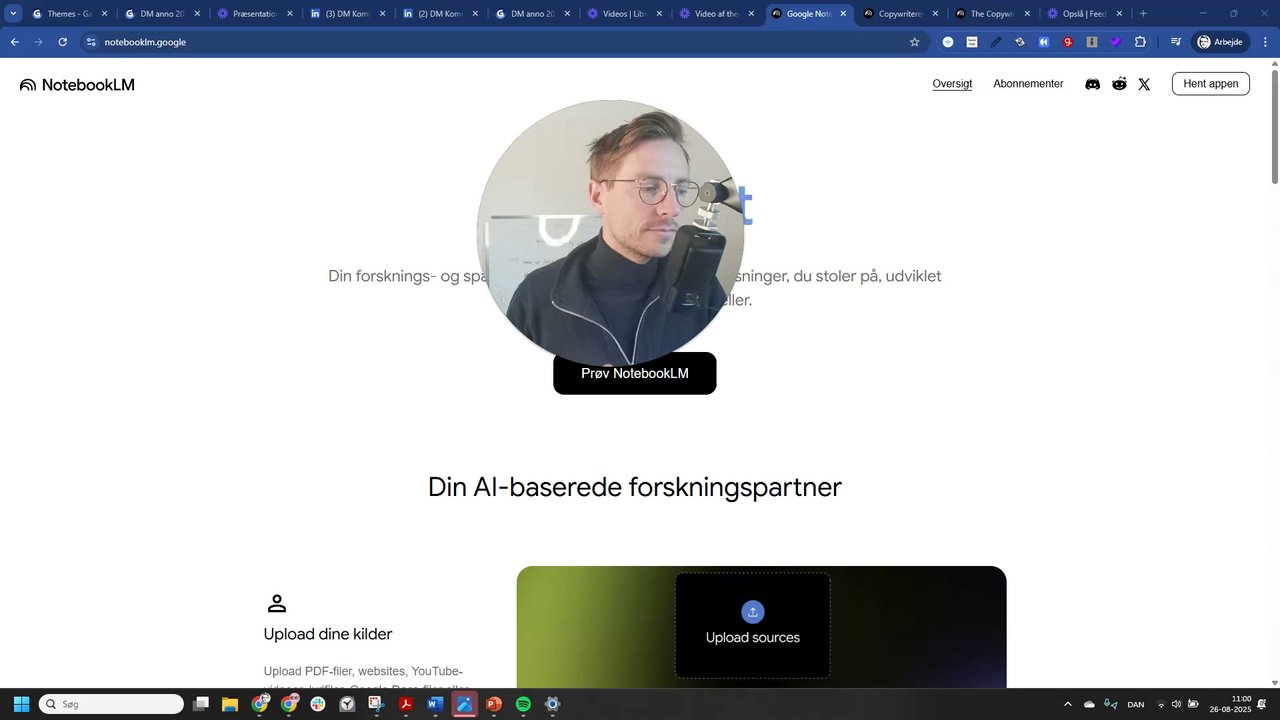Click the circular webcam video overlay
Viewport: 1280px width, 720px height.
[x=610, y=233]
